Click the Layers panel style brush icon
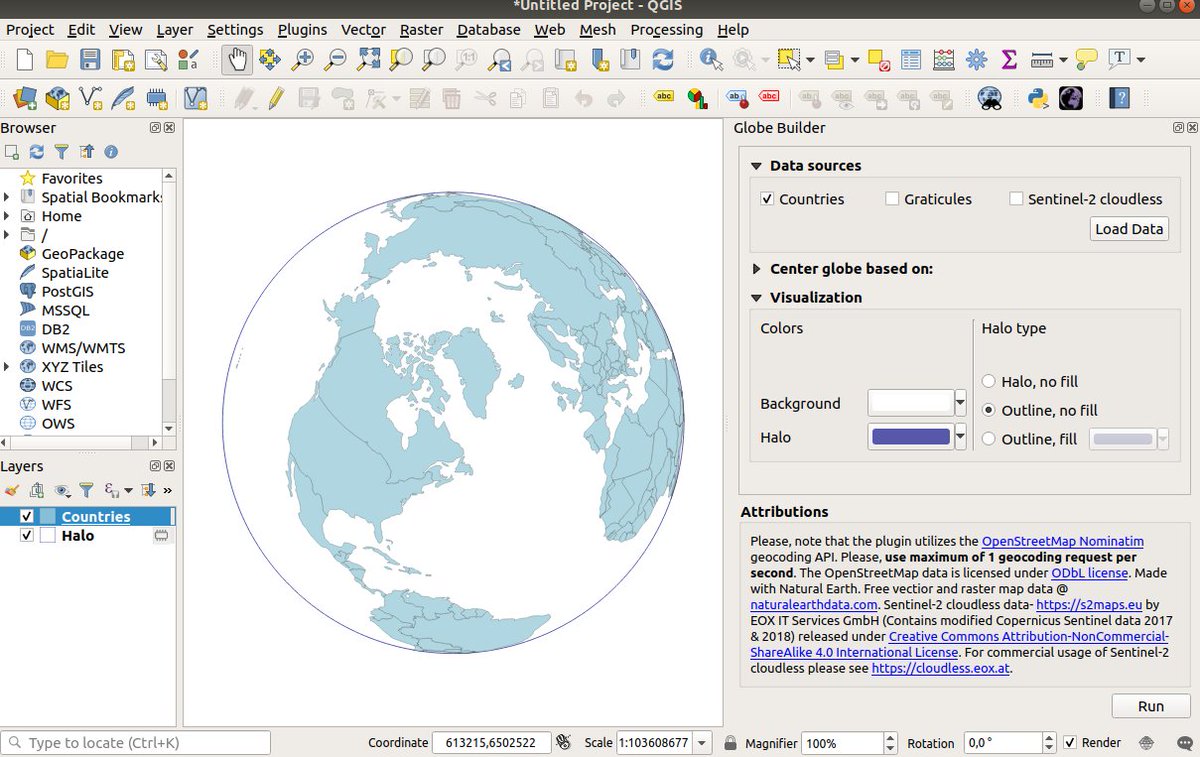 click(x=12, y=490)
